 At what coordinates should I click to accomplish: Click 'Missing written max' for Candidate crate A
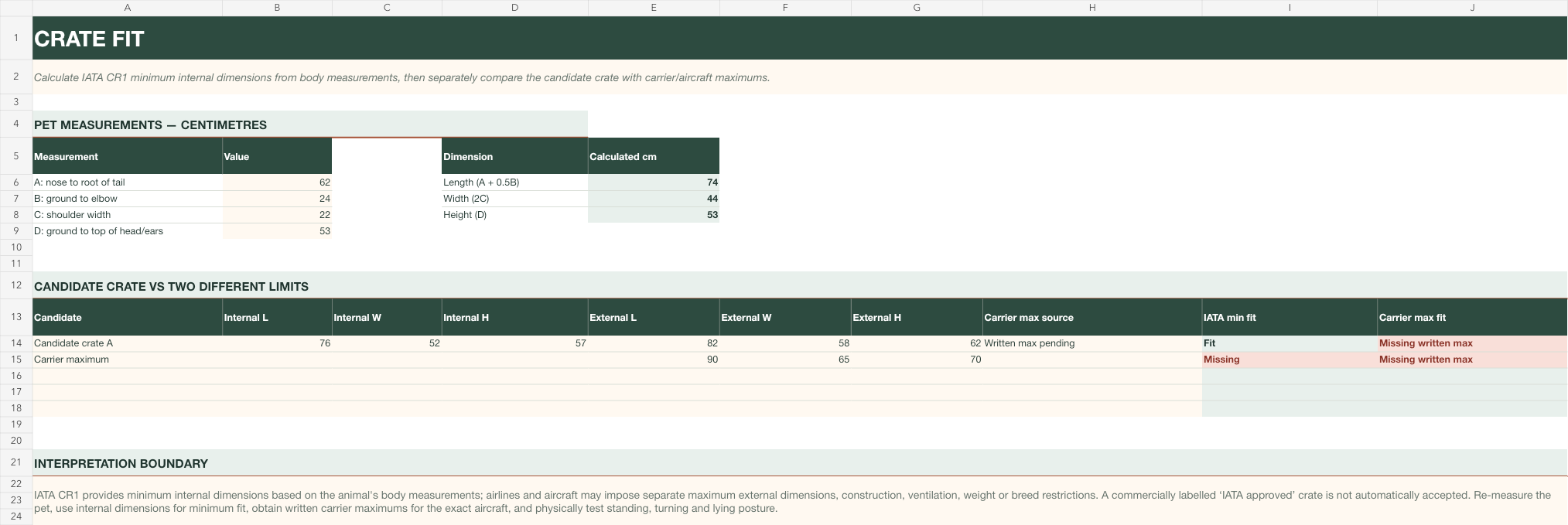(x=1472, y=343)
